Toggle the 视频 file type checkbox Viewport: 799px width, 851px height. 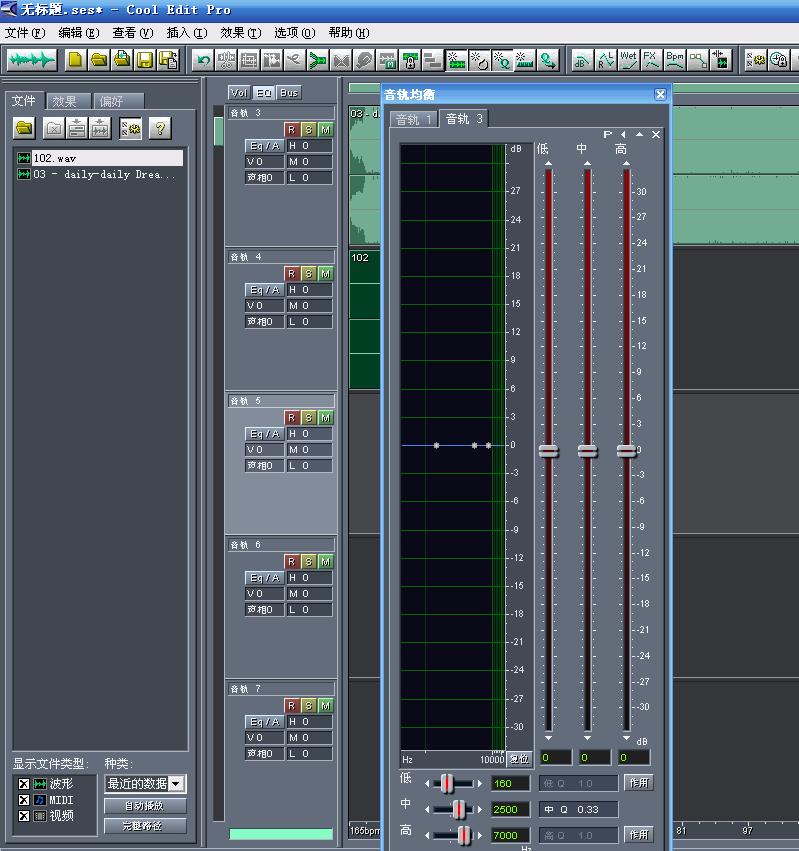click(x=24, y=816)
